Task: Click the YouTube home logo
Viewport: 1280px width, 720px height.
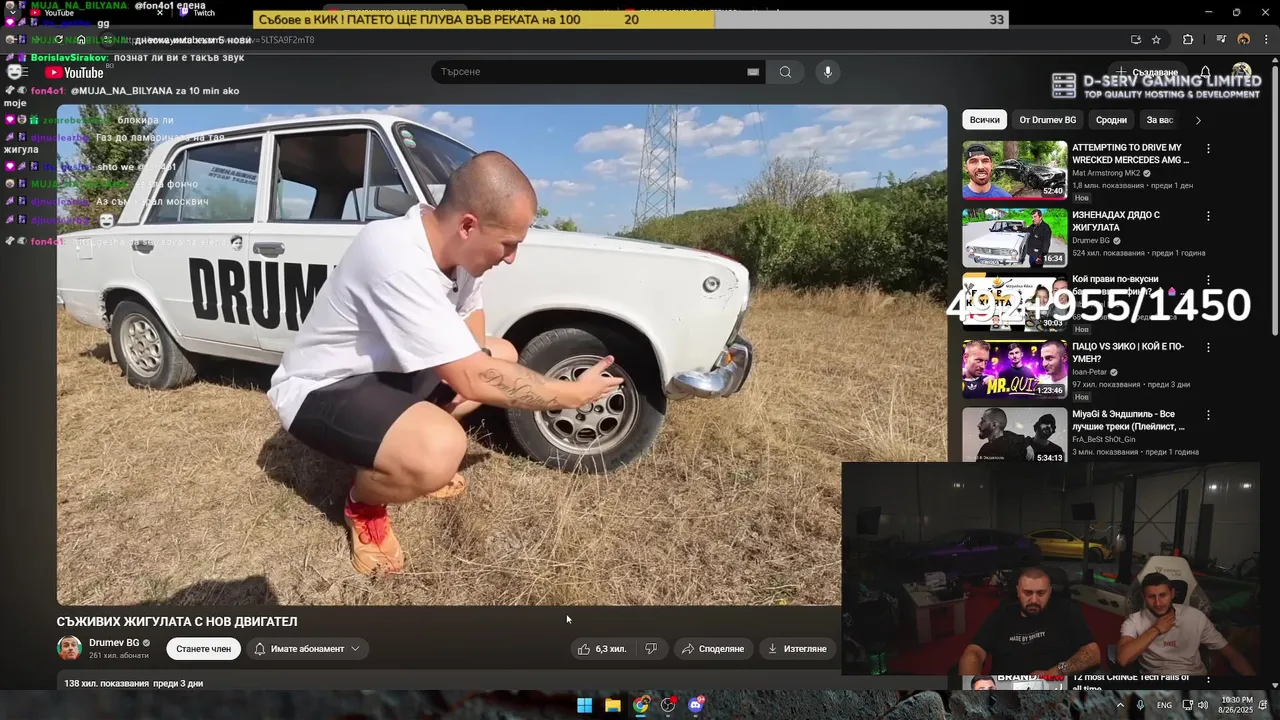Action: click(74, 72)
